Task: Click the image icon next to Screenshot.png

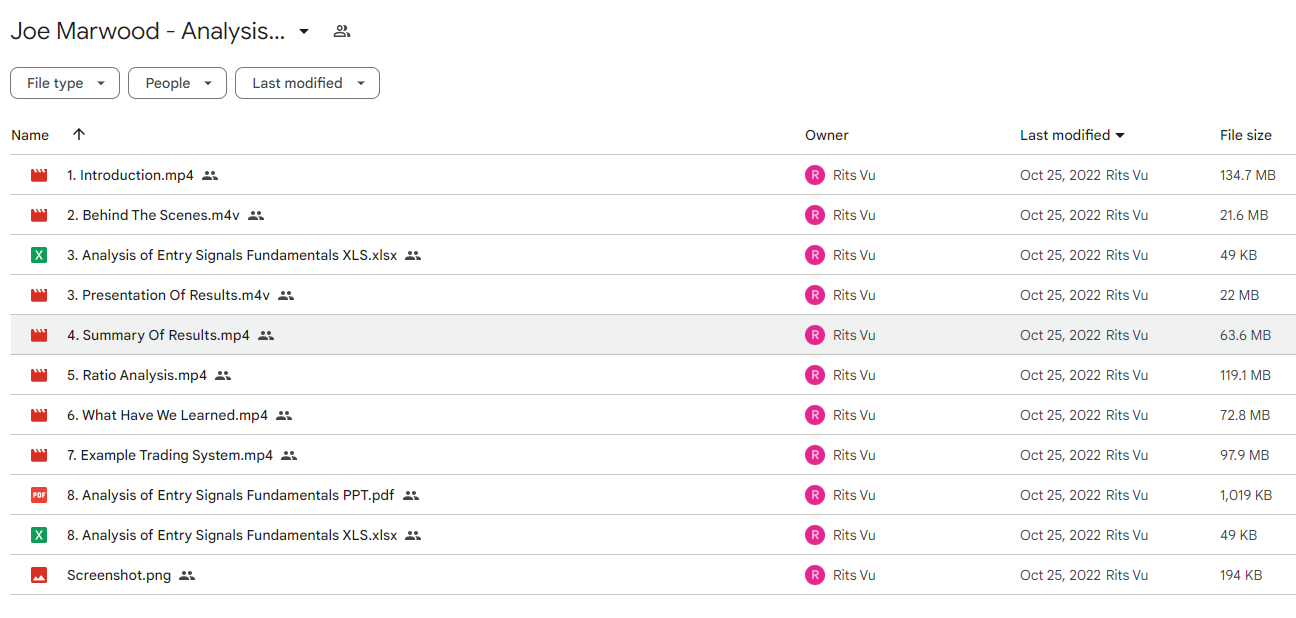Action: point(39,575)
